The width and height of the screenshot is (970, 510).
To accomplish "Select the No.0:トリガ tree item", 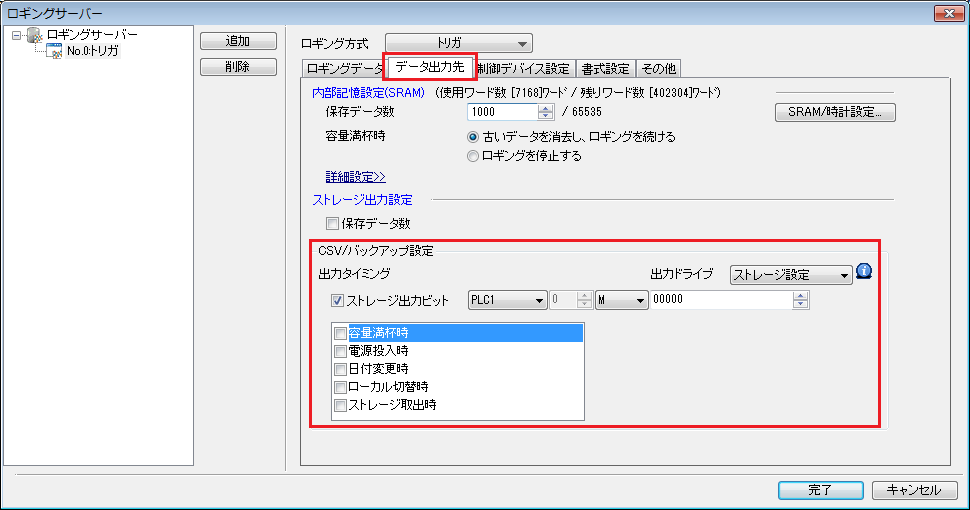I will click(93, 51).
